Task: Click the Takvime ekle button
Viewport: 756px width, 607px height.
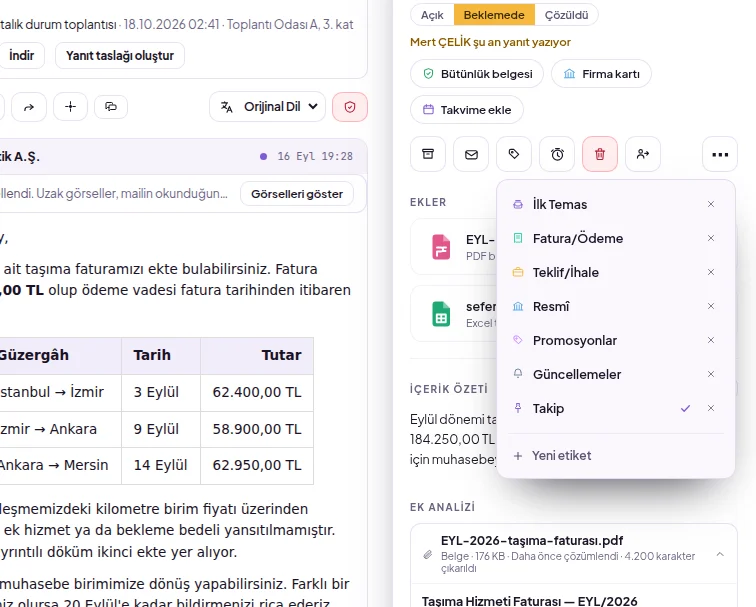Action: (x=467, y=110)
